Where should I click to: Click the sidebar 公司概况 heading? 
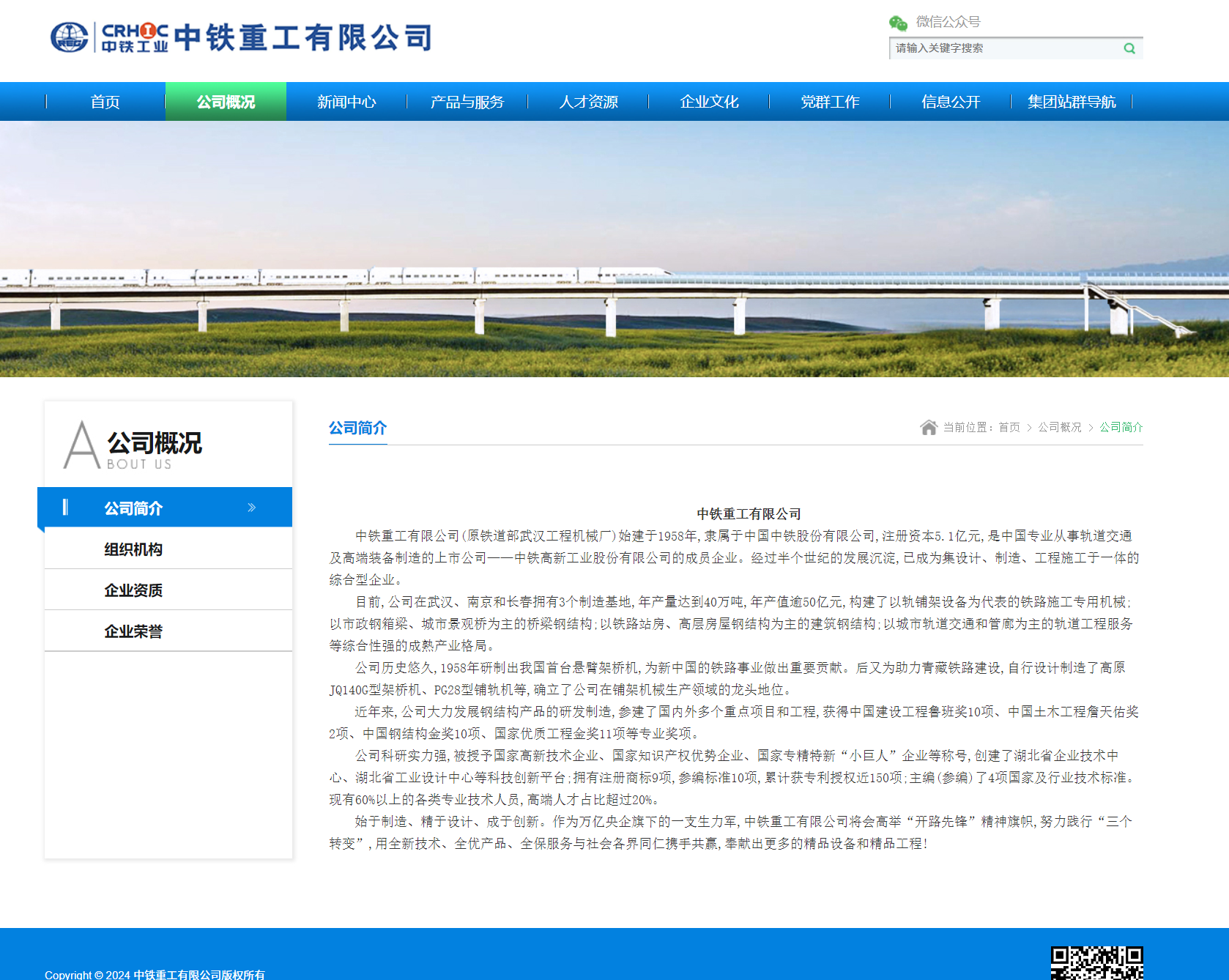coord(154,443)
